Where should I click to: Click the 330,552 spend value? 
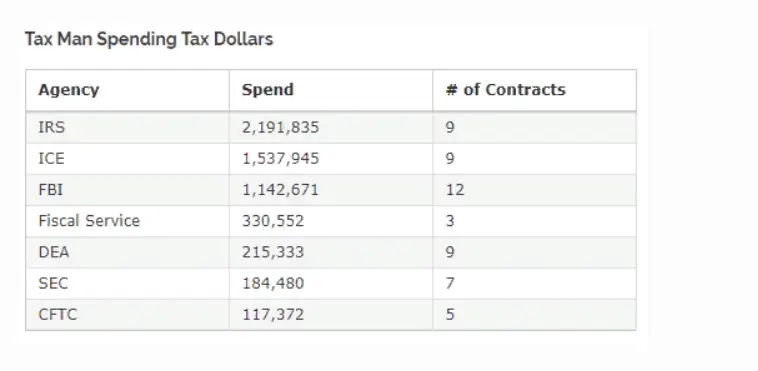(273, 221)
